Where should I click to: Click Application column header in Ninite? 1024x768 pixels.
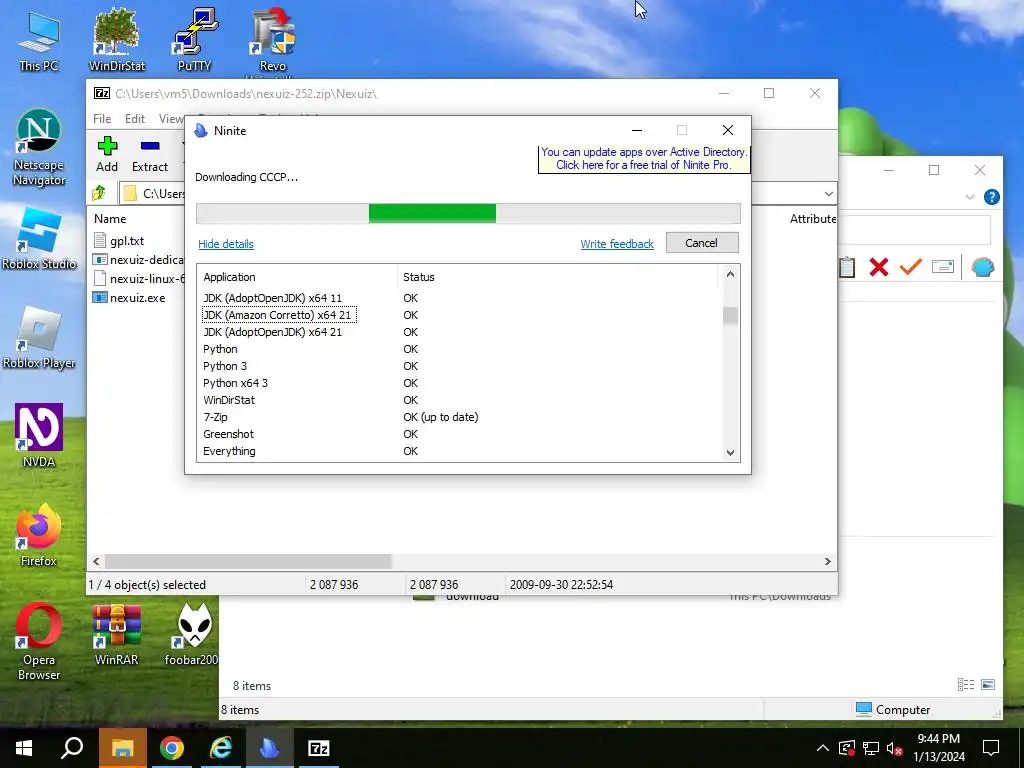299,277
